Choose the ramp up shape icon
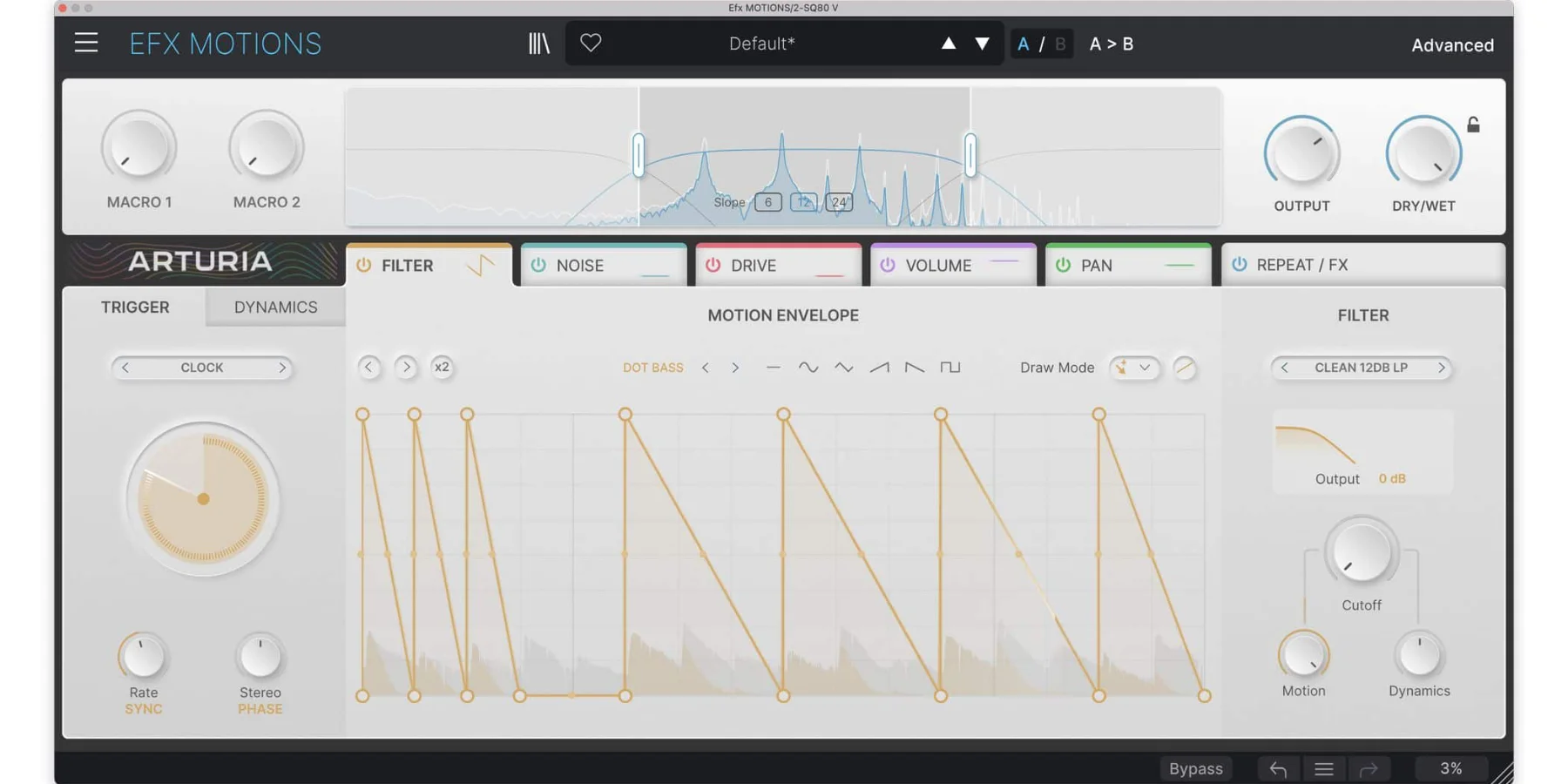The image size is (1568, 784). (x=879, y=368)
